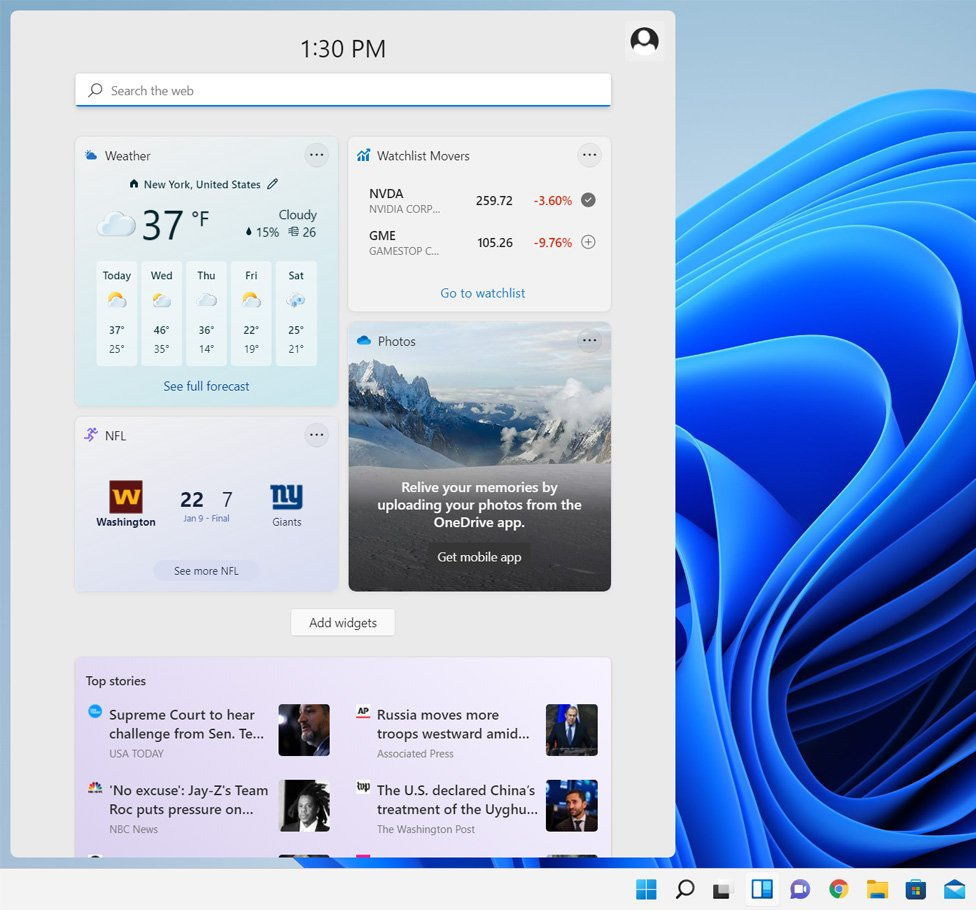This screenshot has width=976, height=910.
Task: Open the Photos widget's more options menu
Action: pyautogui.click(x=590, y=340)
